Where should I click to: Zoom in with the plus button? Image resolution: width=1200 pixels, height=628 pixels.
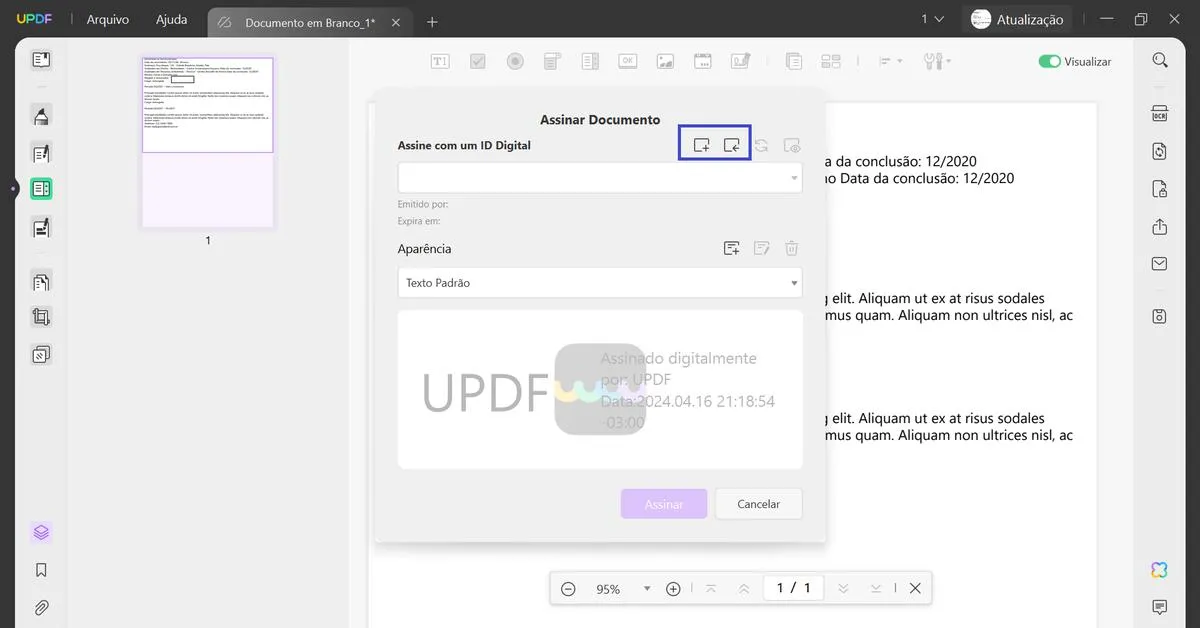tap(673, 589)
